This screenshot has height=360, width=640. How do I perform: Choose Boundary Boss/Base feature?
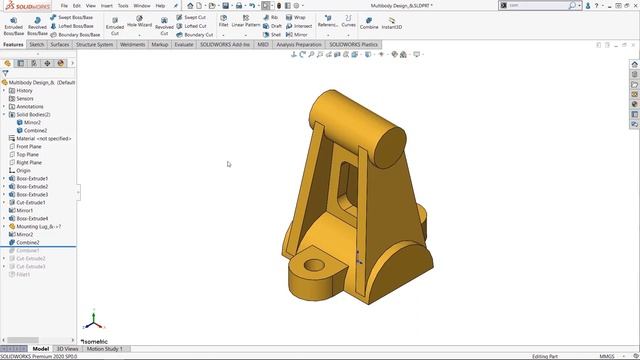point(75,35)
